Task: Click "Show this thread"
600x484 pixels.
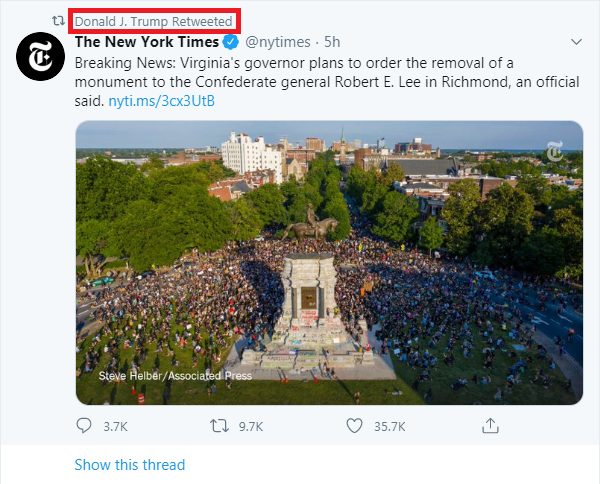Action: (129, 465)
